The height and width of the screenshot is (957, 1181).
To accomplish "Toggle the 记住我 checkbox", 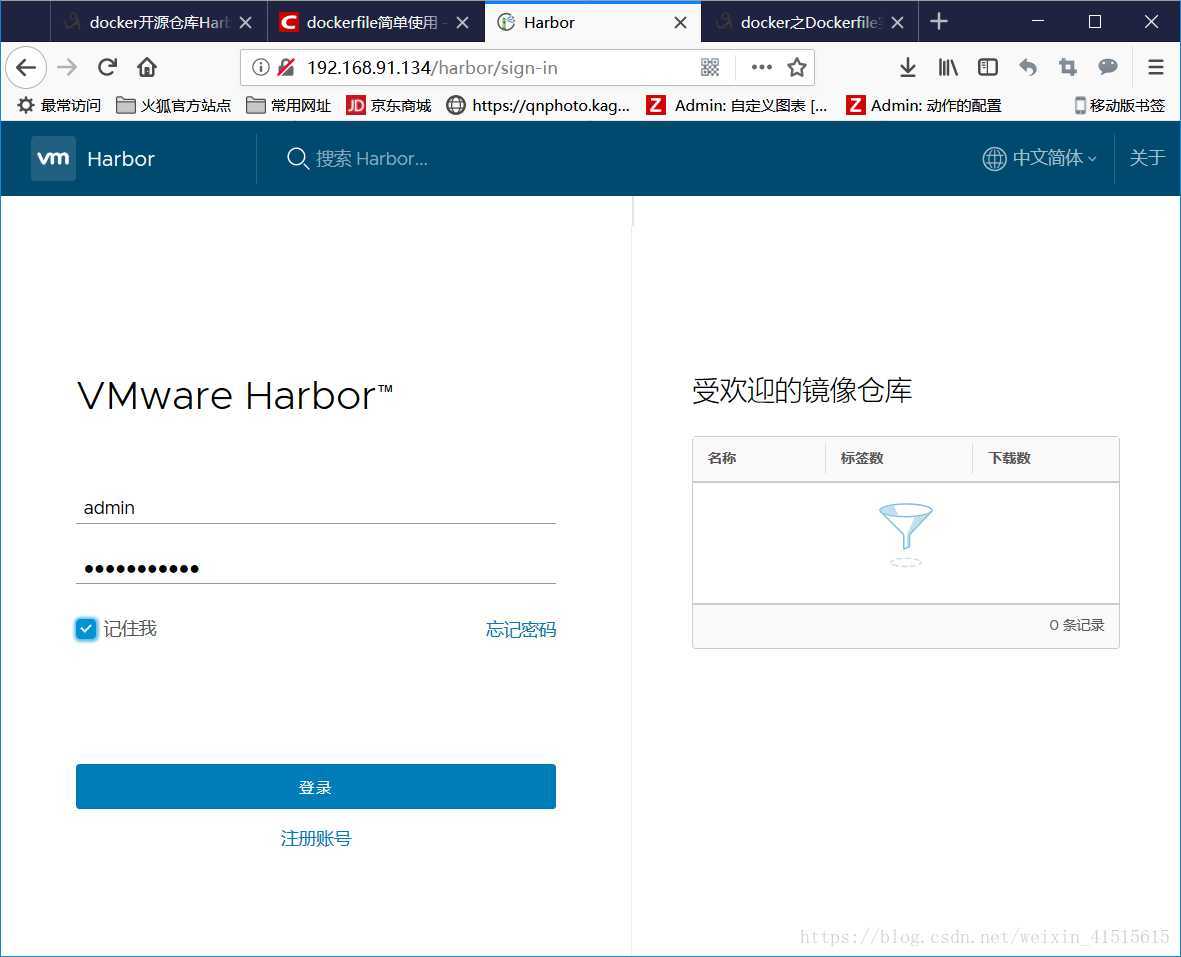I will [x=86, y=629].
